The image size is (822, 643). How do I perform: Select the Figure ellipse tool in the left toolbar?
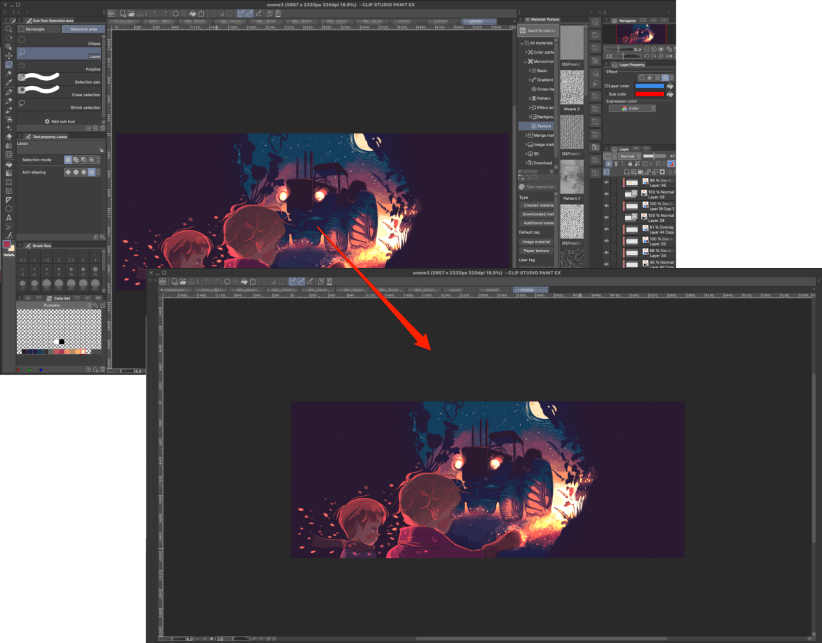click(8, 209)
